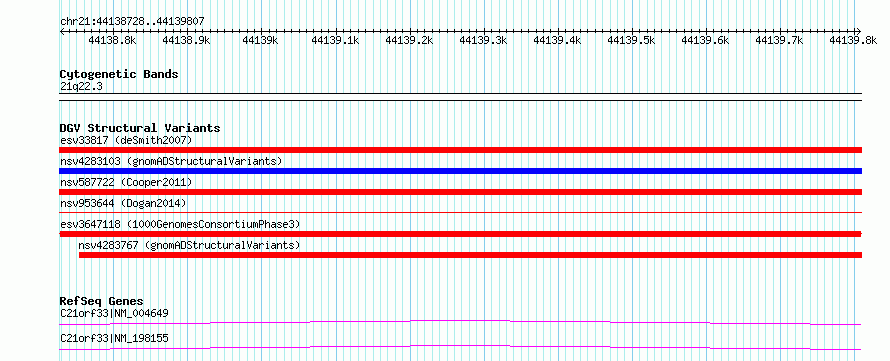Image resolution: width=890 pixels, height=361 pixels.
Task: Click the C21orf33|NM_198155 gene label
Action: (114, 339)
